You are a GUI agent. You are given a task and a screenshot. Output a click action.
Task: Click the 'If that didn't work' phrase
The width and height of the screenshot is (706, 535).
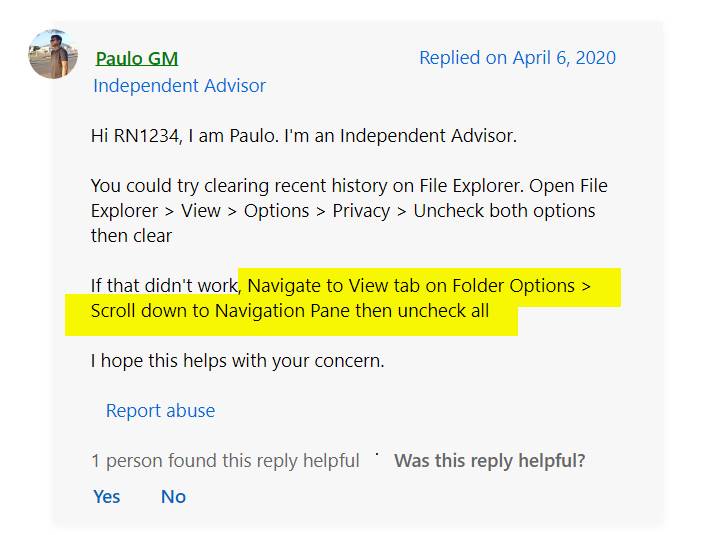pyautogui.click(x=164, y=286)
